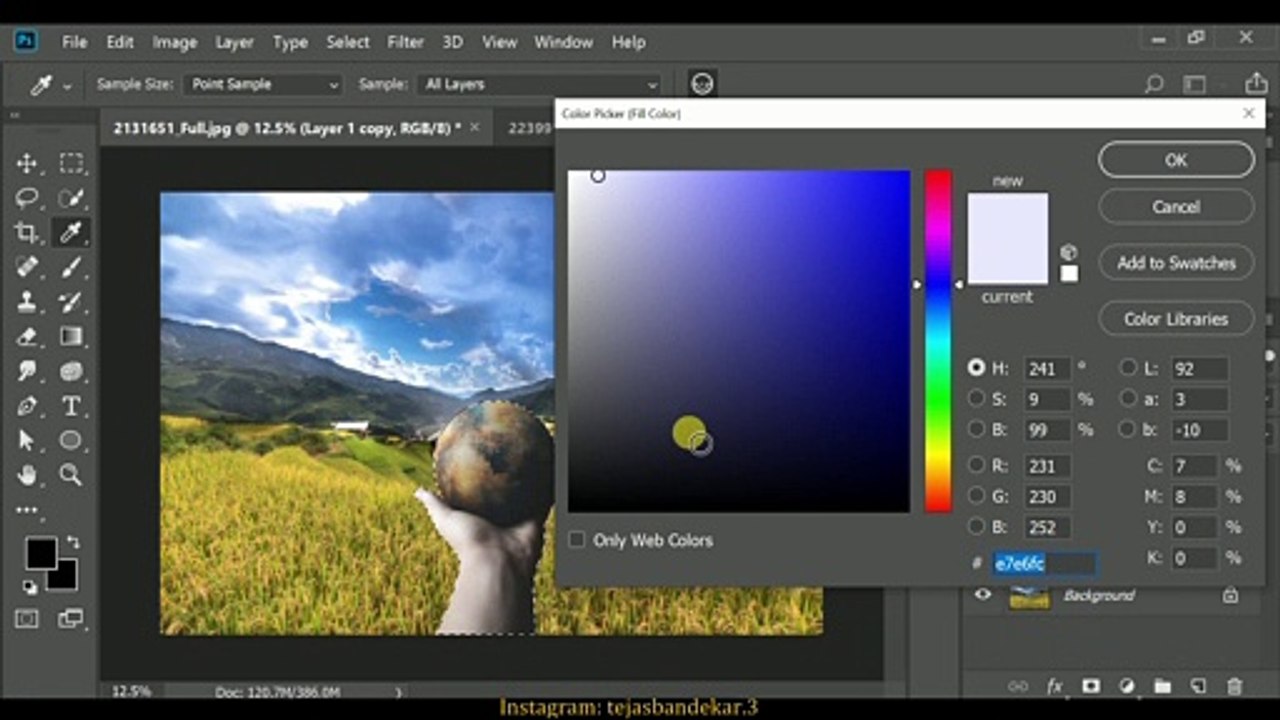The image size is (1280, 720).
Task: Select the Gradient tool
Action: [71, 337]
